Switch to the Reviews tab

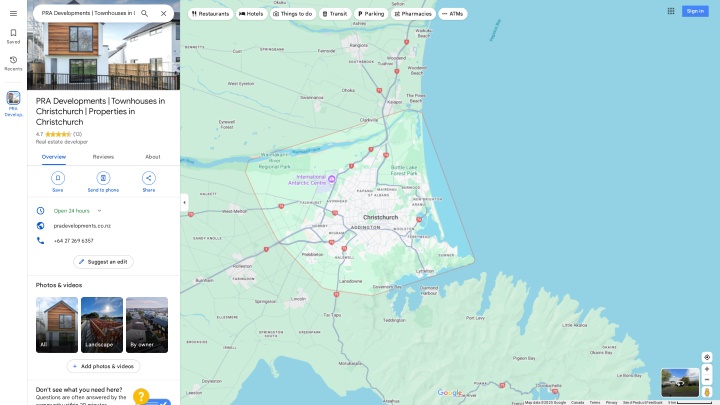pyautogui.click(x=103, y=157)
